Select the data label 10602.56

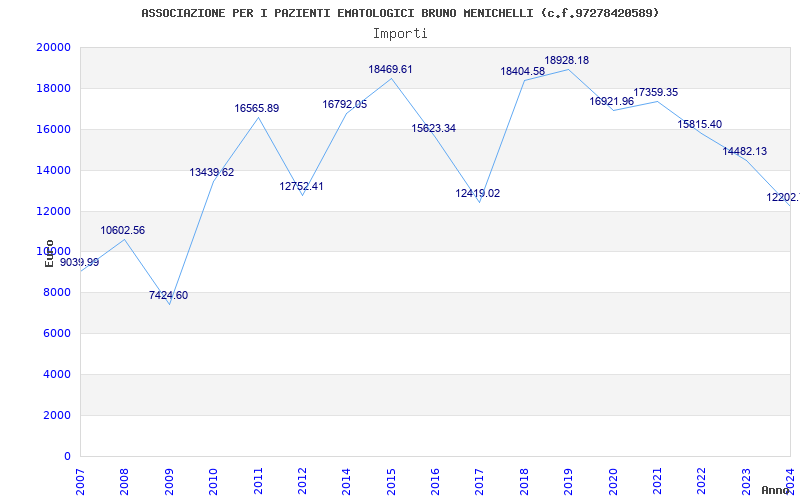(x=122, y=230)
